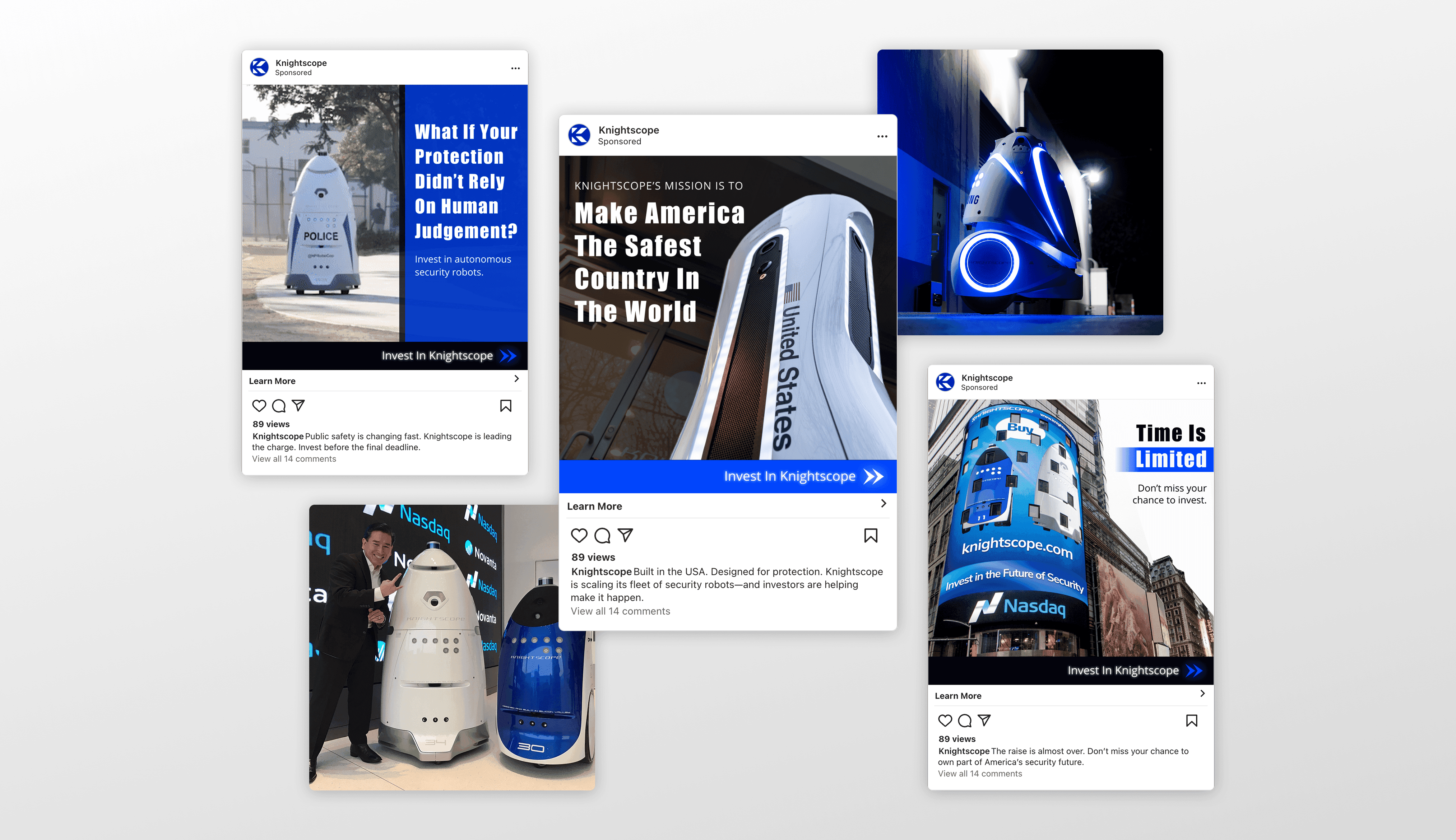Bookmark the police robot ad post

(x=506, y=406)
